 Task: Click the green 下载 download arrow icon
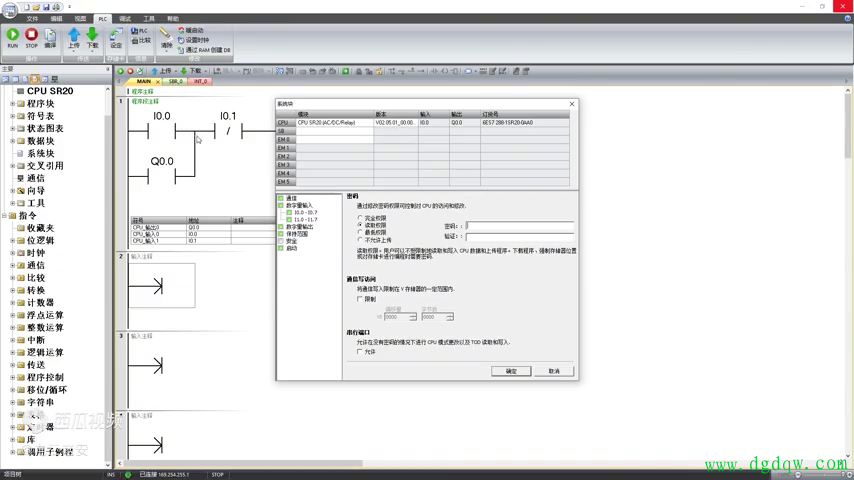tap(92, 35)
